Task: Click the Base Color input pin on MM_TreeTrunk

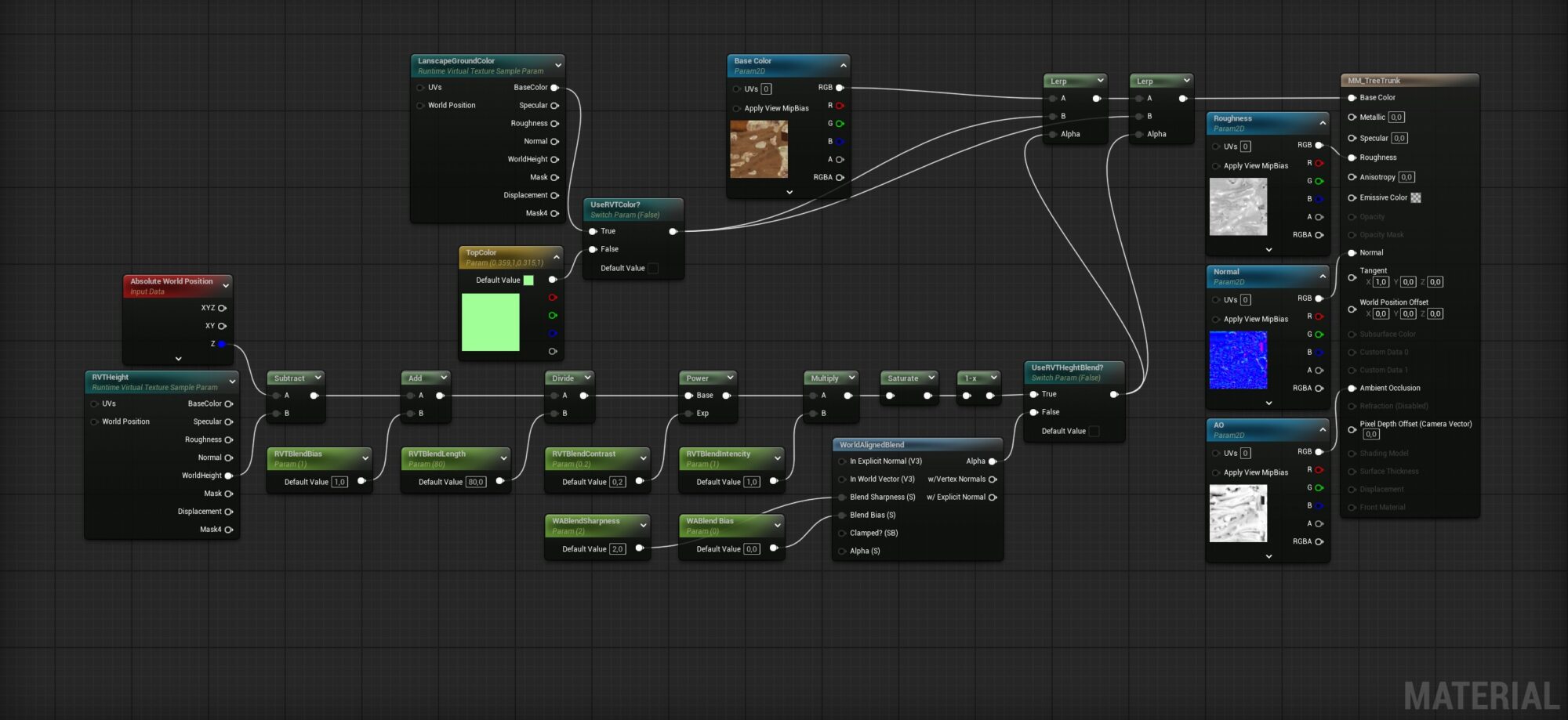Action: 1352,97
